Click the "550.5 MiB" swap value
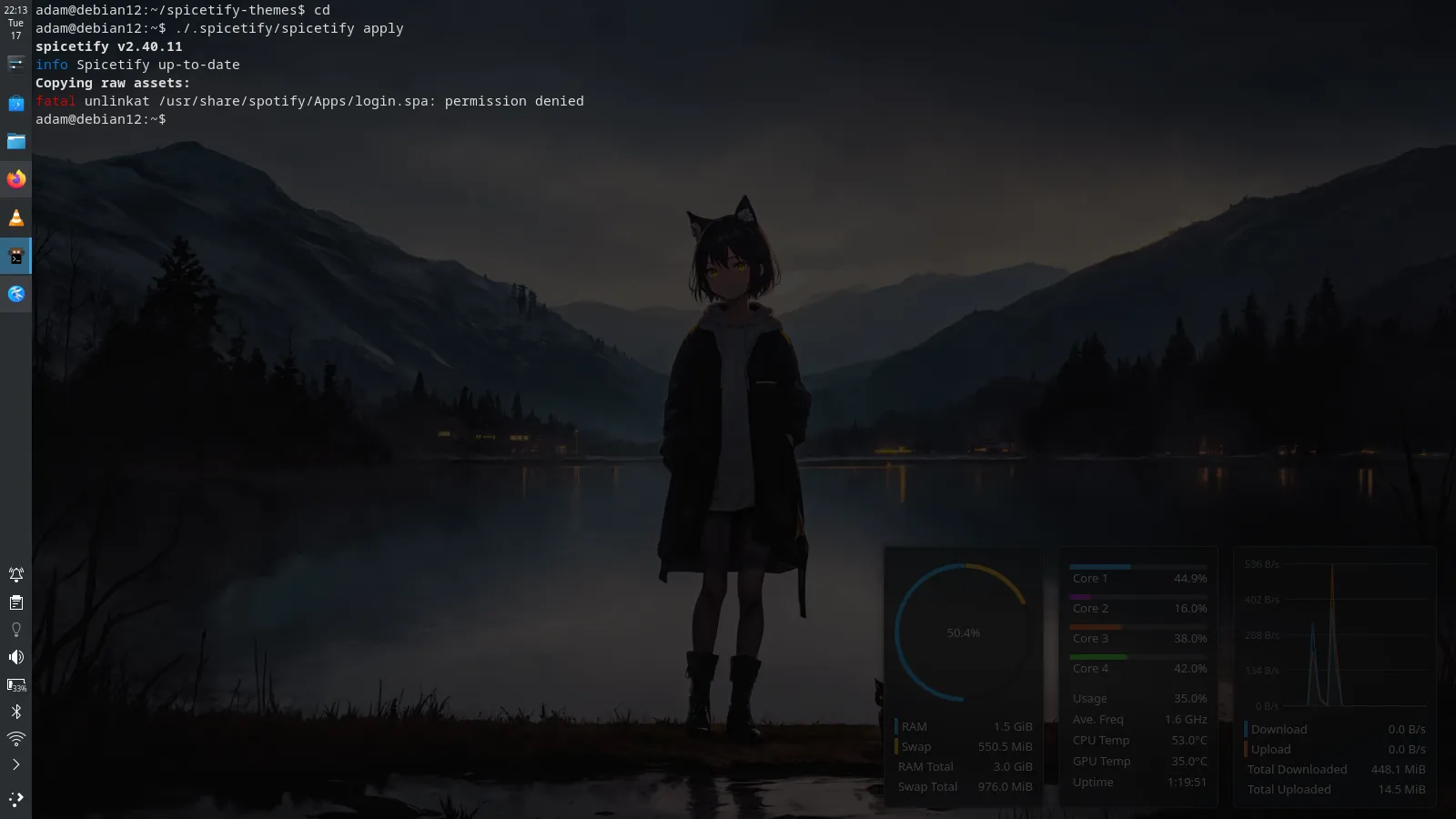1456x819 pixels. click(1006, 746)
